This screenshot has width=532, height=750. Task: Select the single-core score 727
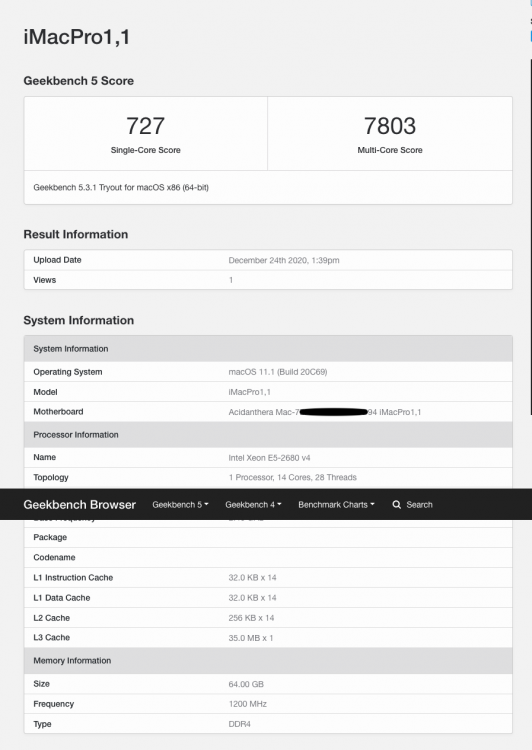click(145, 126)
